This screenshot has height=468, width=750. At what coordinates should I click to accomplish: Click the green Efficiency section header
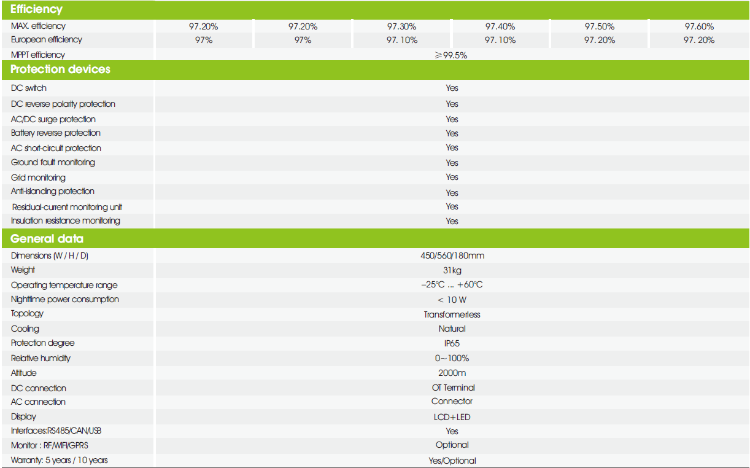click(36, 9)
